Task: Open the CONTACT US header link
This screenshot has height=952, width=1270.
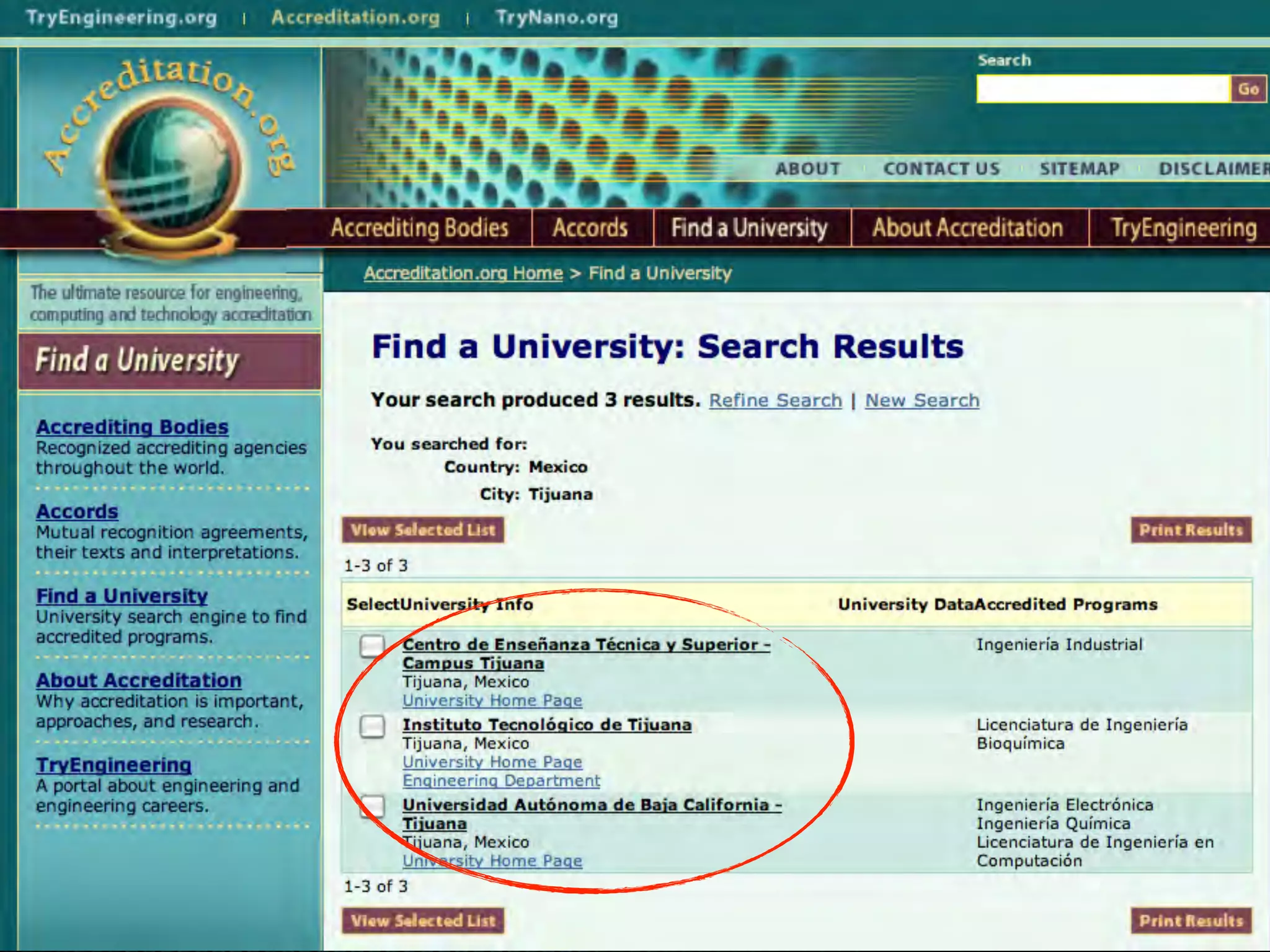Action: 941,169
